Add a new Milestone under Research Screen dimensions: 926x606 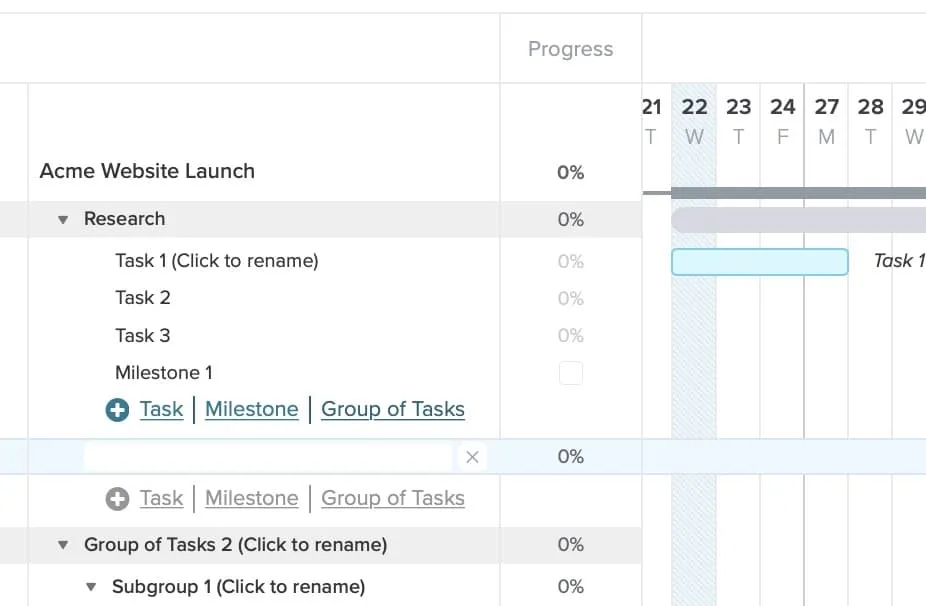tap(251, 409)
